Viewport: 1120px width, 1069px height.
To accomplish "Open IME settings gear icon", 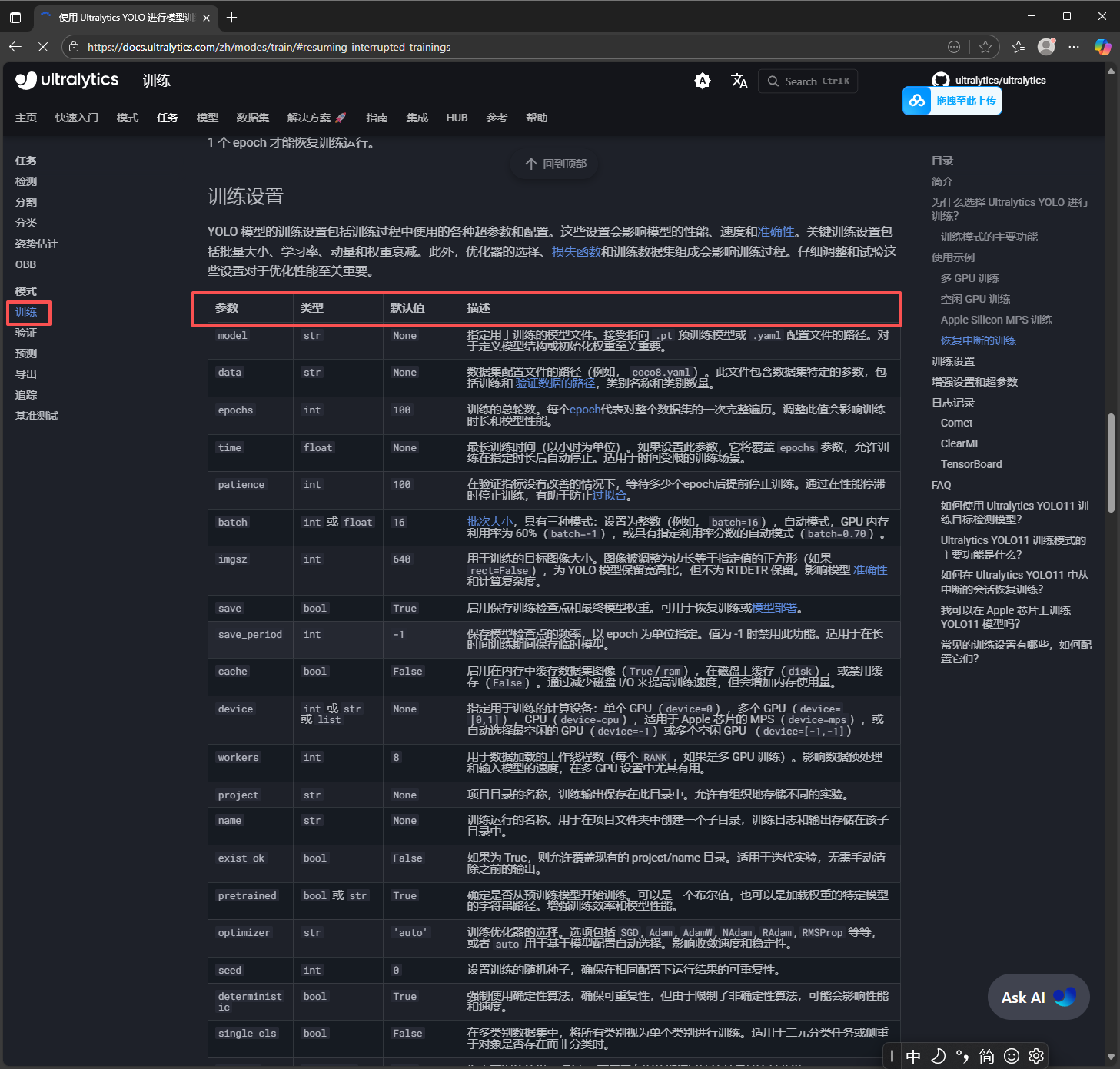I will pyautogui.click(x=1036, y=1057).
